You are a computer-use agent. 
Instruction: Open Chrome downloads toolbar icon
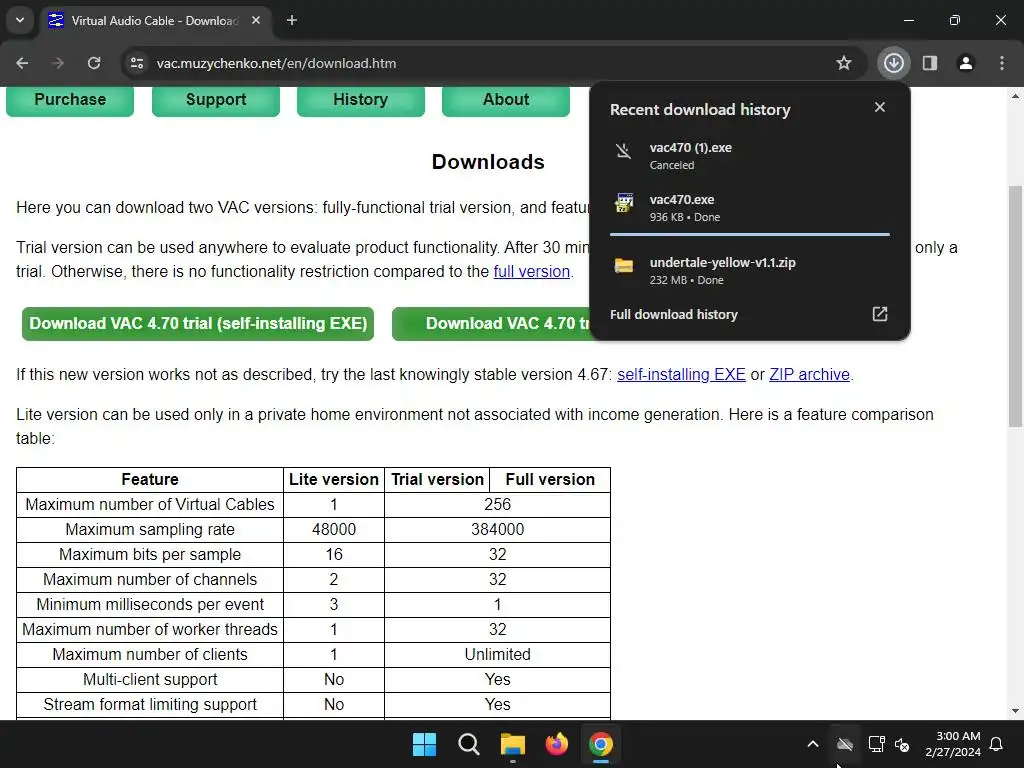click(893, 63)
